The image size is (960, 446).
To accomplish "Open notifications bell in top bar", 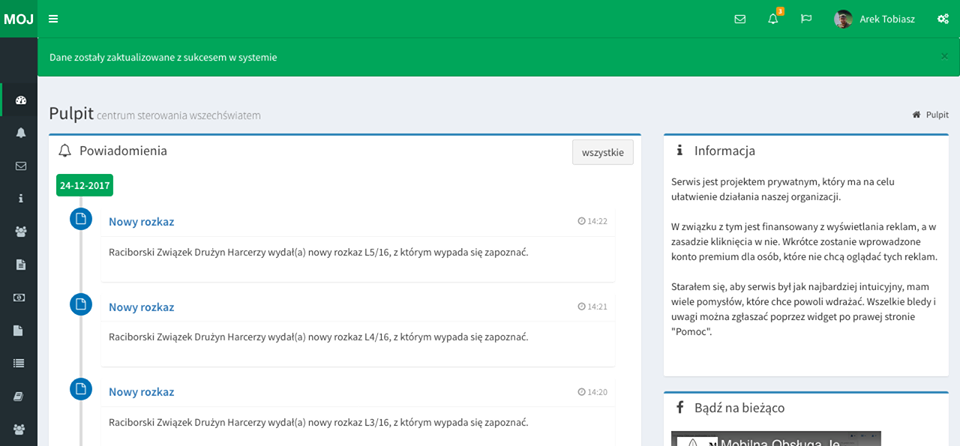I will (773, 19).
